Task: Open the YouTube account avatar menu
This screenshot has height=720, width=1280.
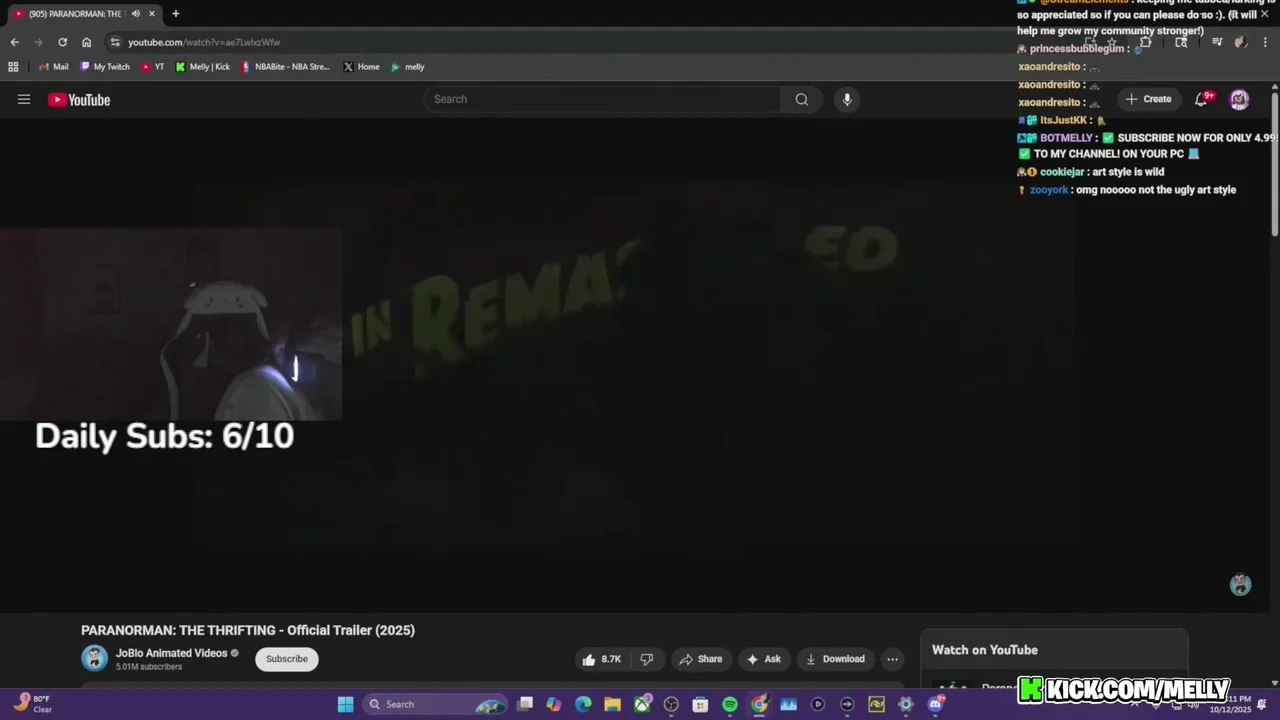Action: click(x=1239, y=99)
